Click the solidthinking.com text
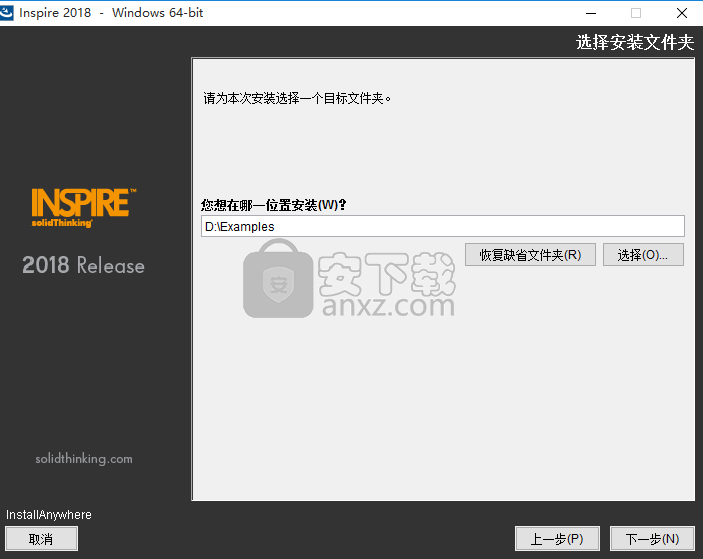The height and width of the screenshot is (559, 703). pos(84,459)
